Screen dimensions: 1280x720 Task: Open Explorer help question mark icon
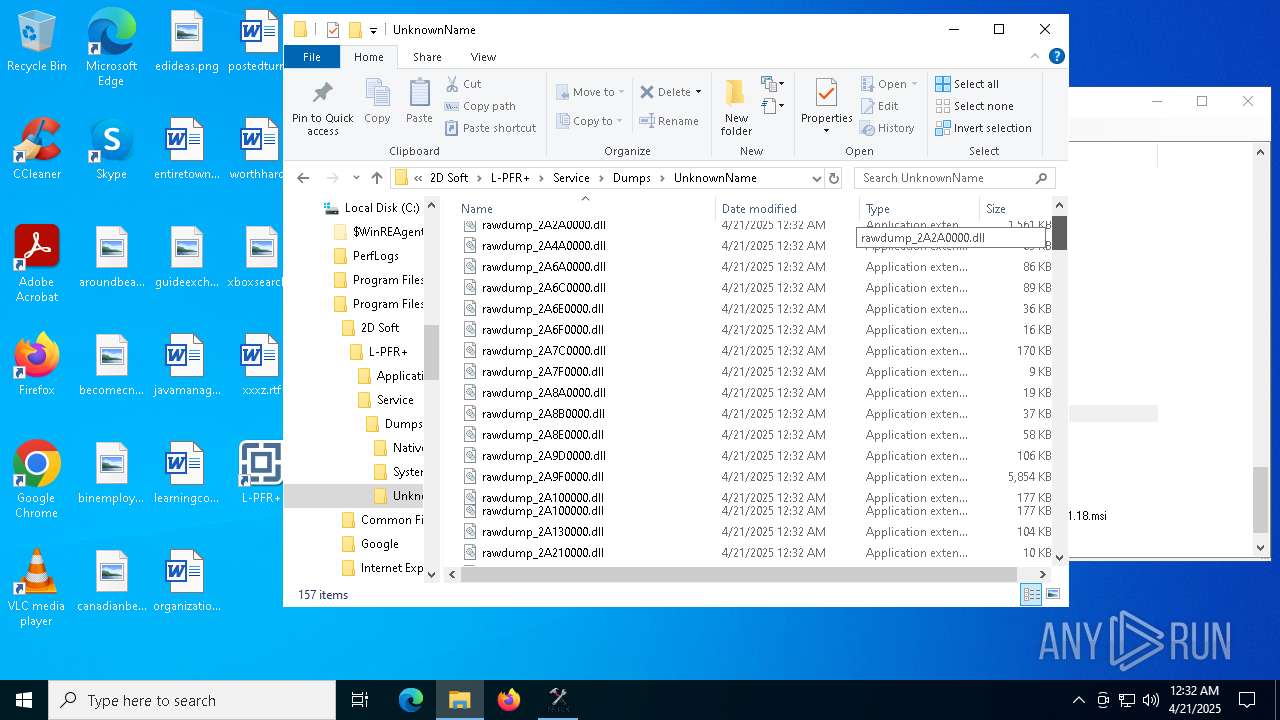point(1056,57)
